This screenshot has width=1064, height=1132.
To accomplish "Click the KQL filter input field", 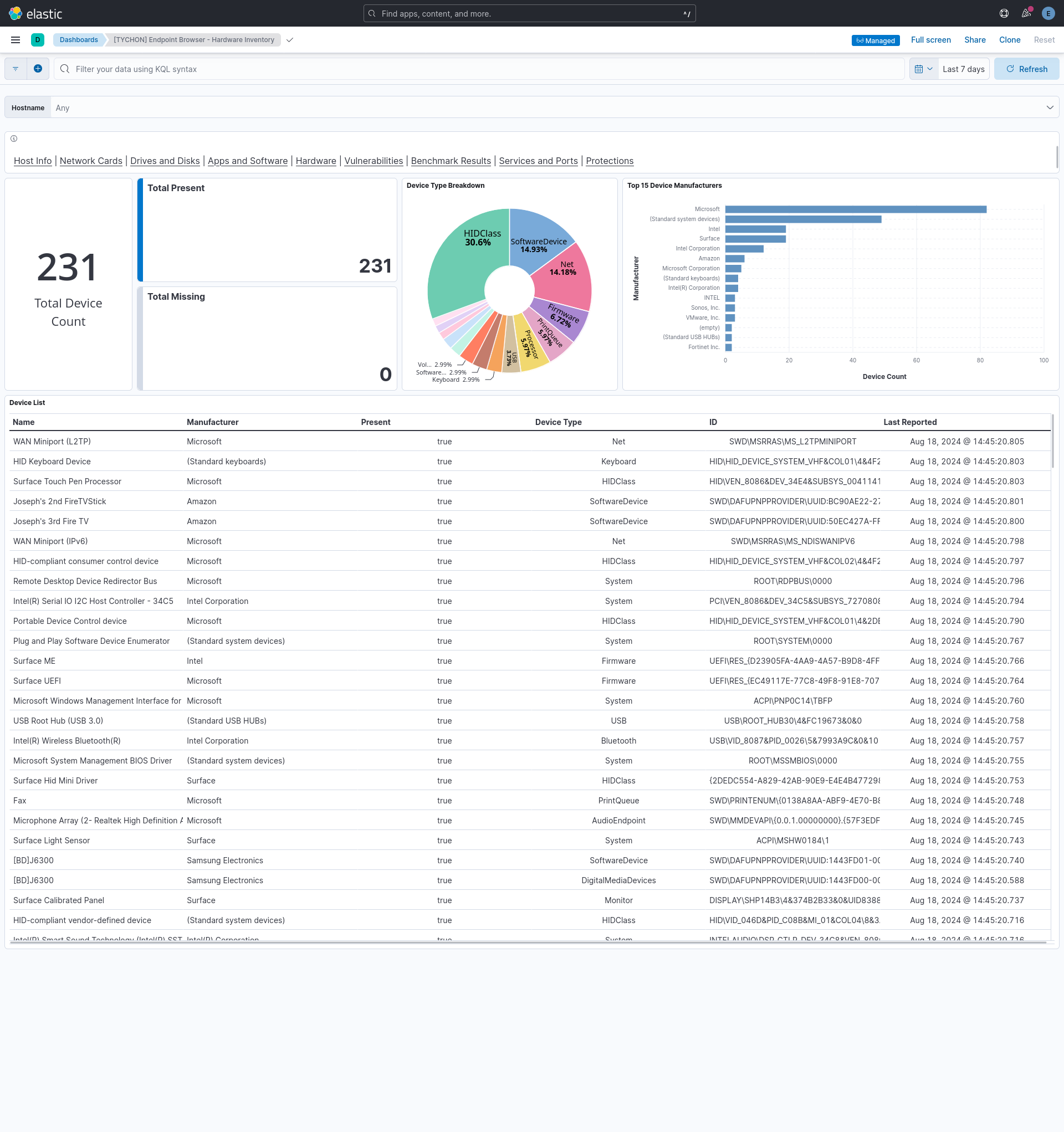I will 478,69.
